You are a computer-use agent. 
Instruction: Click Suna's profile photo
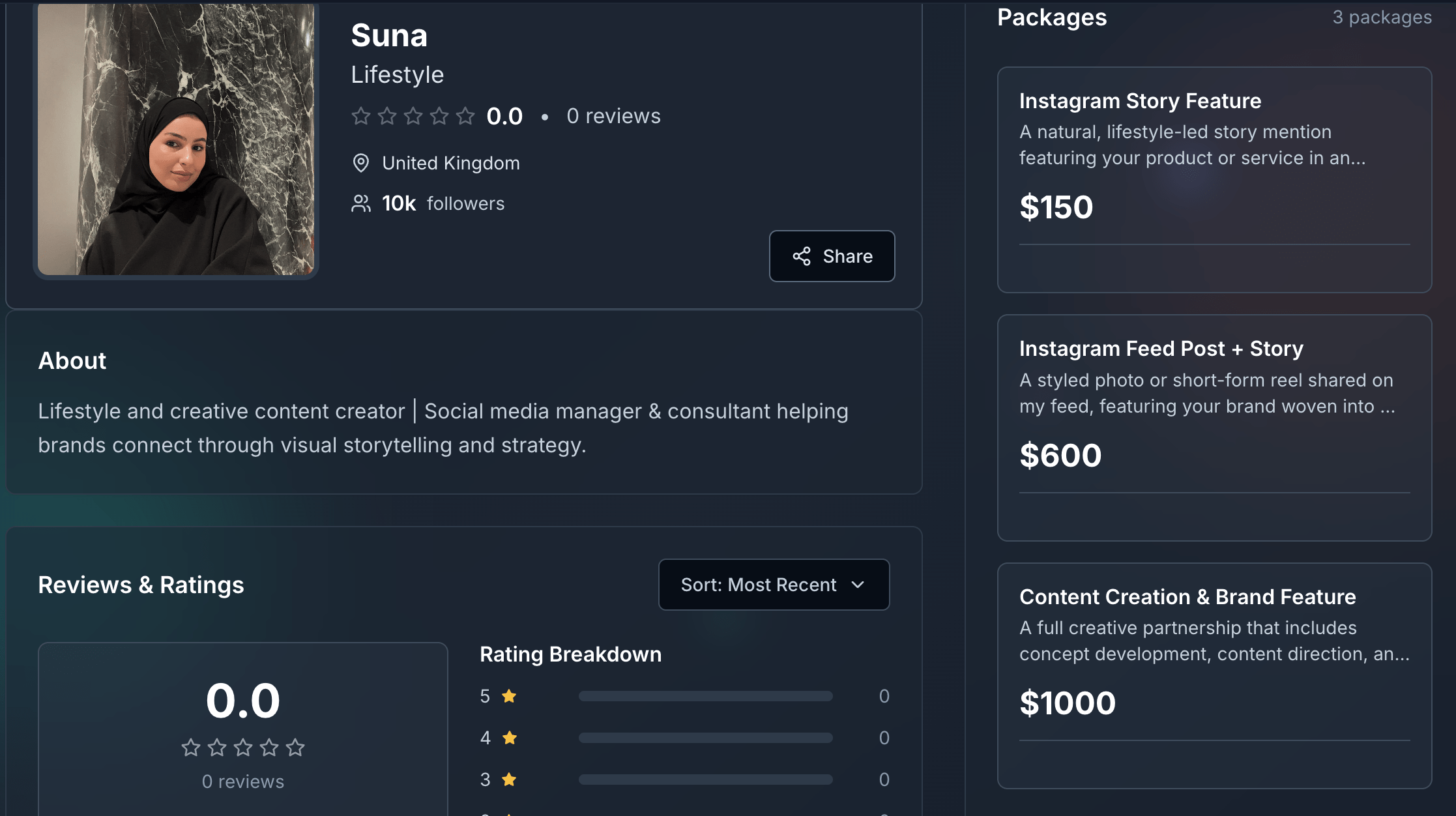click(176, 139)
